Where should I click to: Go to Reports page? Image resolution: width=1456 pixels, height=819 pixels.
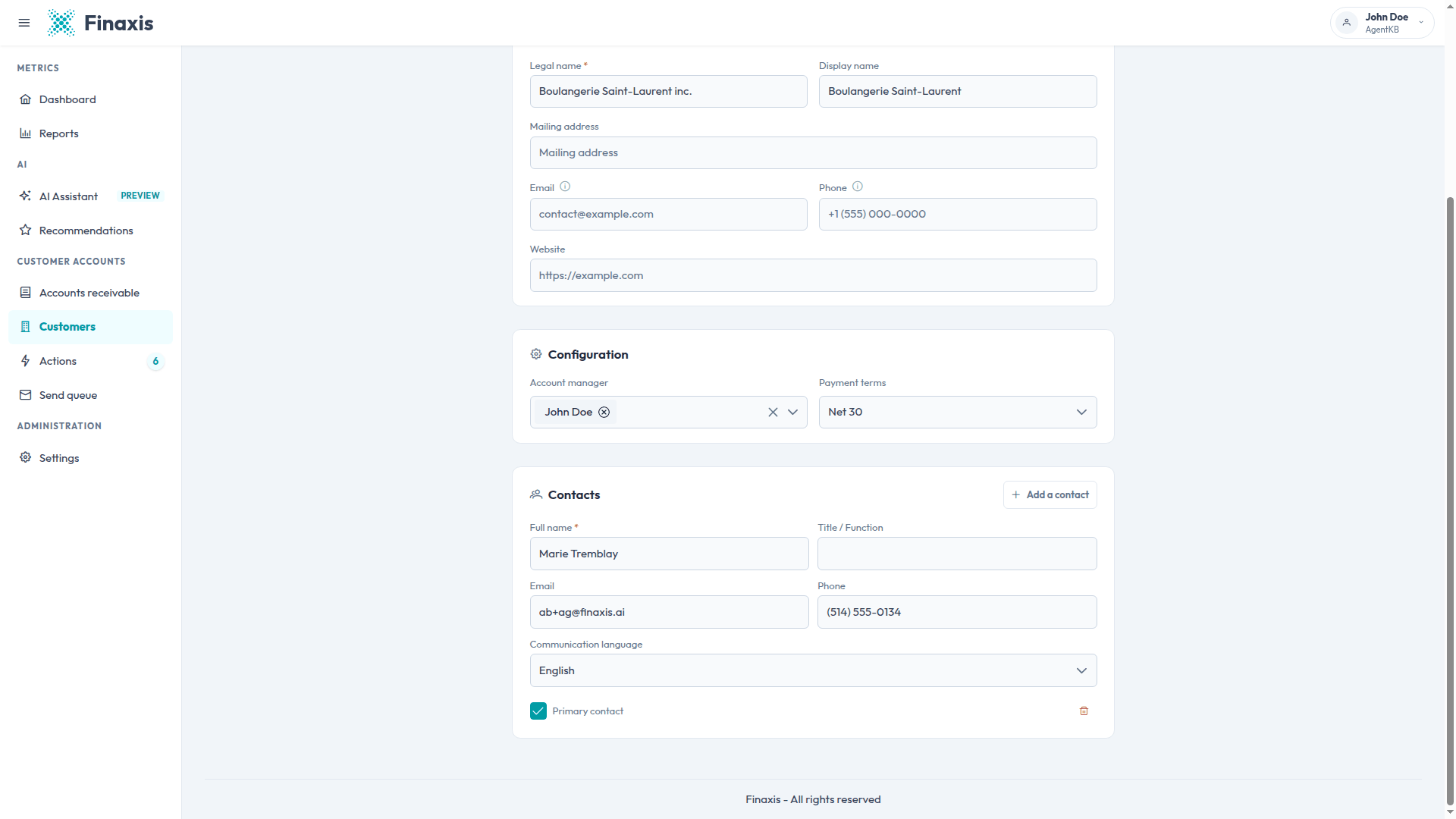(90, 133)
